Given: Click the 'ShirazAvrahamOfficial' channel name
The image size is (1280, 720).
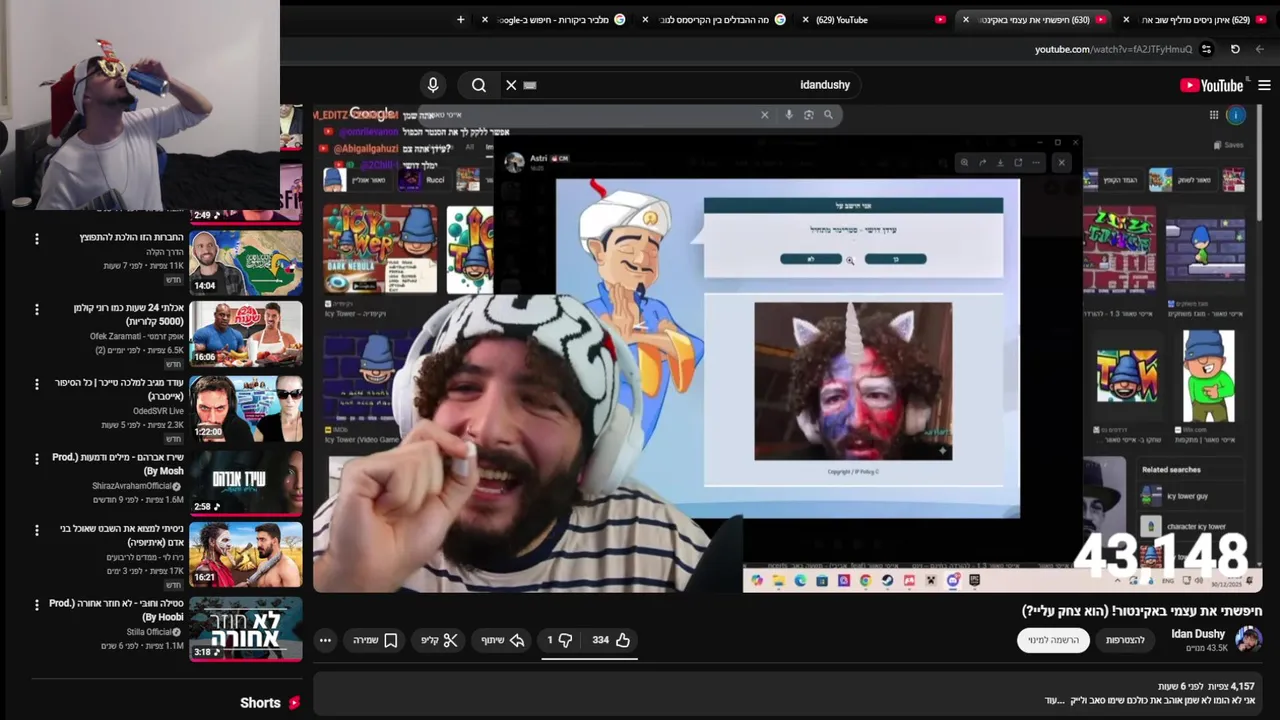Looking at the screenshot, I should click(133, 486).
